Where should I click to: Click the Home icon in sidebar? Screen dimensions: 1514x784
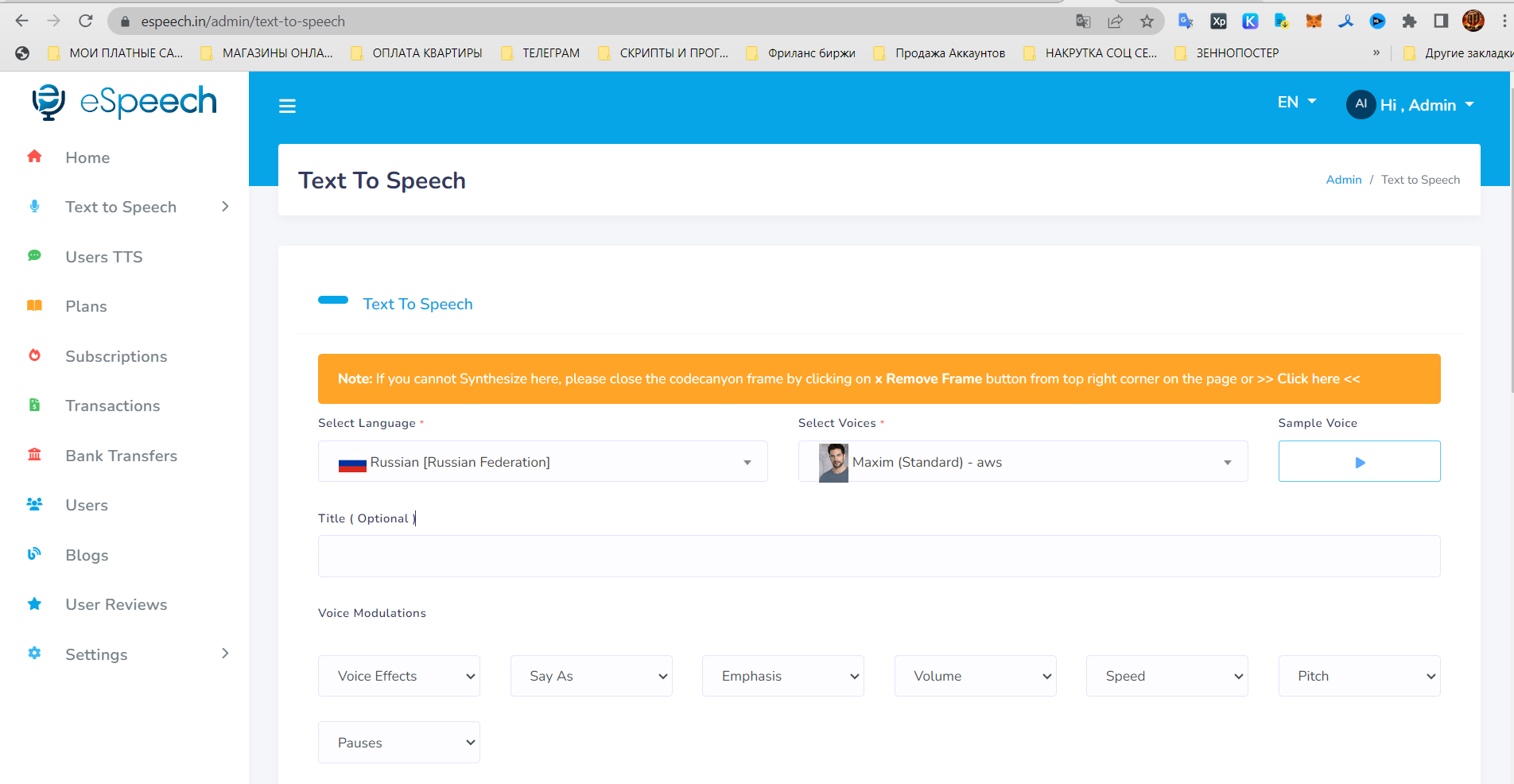34,157
